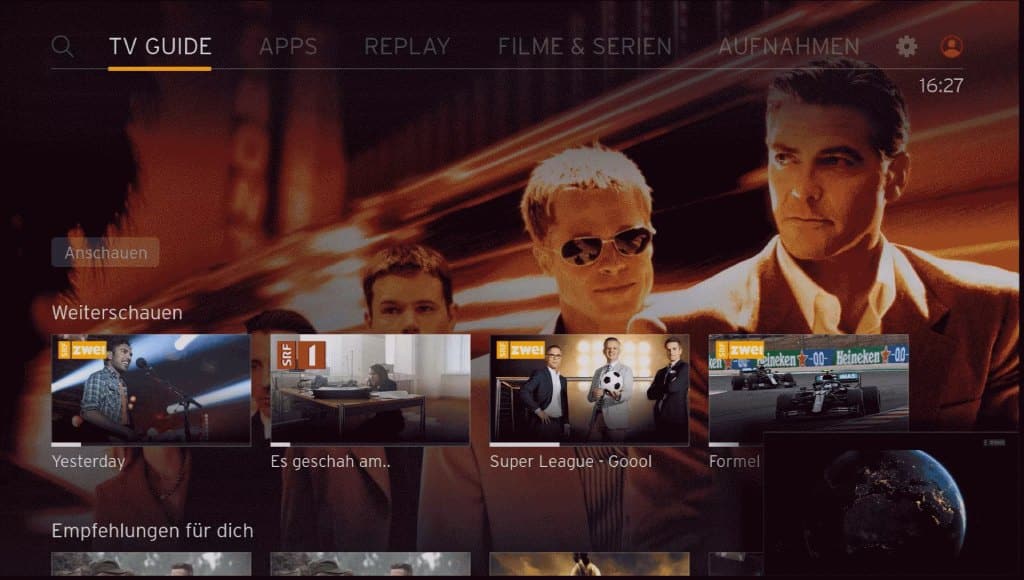Open the AUFNAHMEN section
This screenshot has height=580, width=1024.
coord(787,46)
